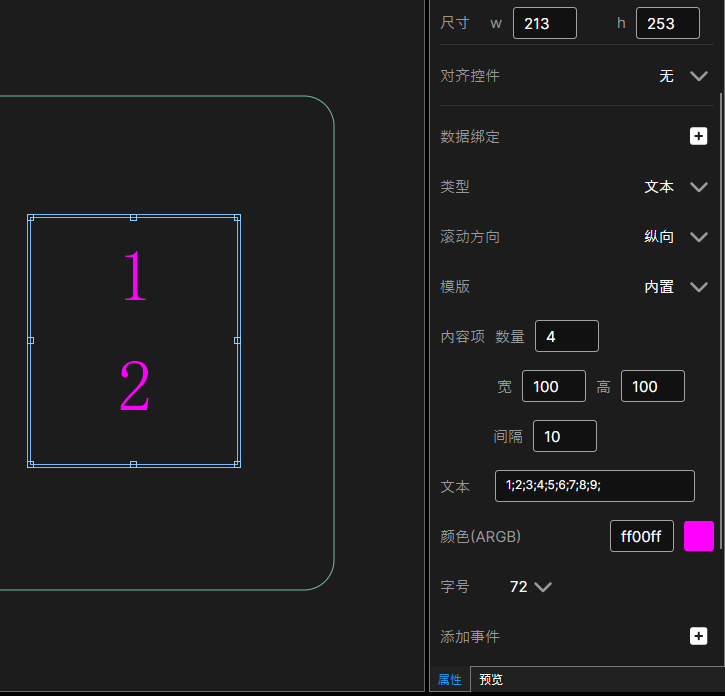Click the 内容项 label

click(x=462, y=337)
